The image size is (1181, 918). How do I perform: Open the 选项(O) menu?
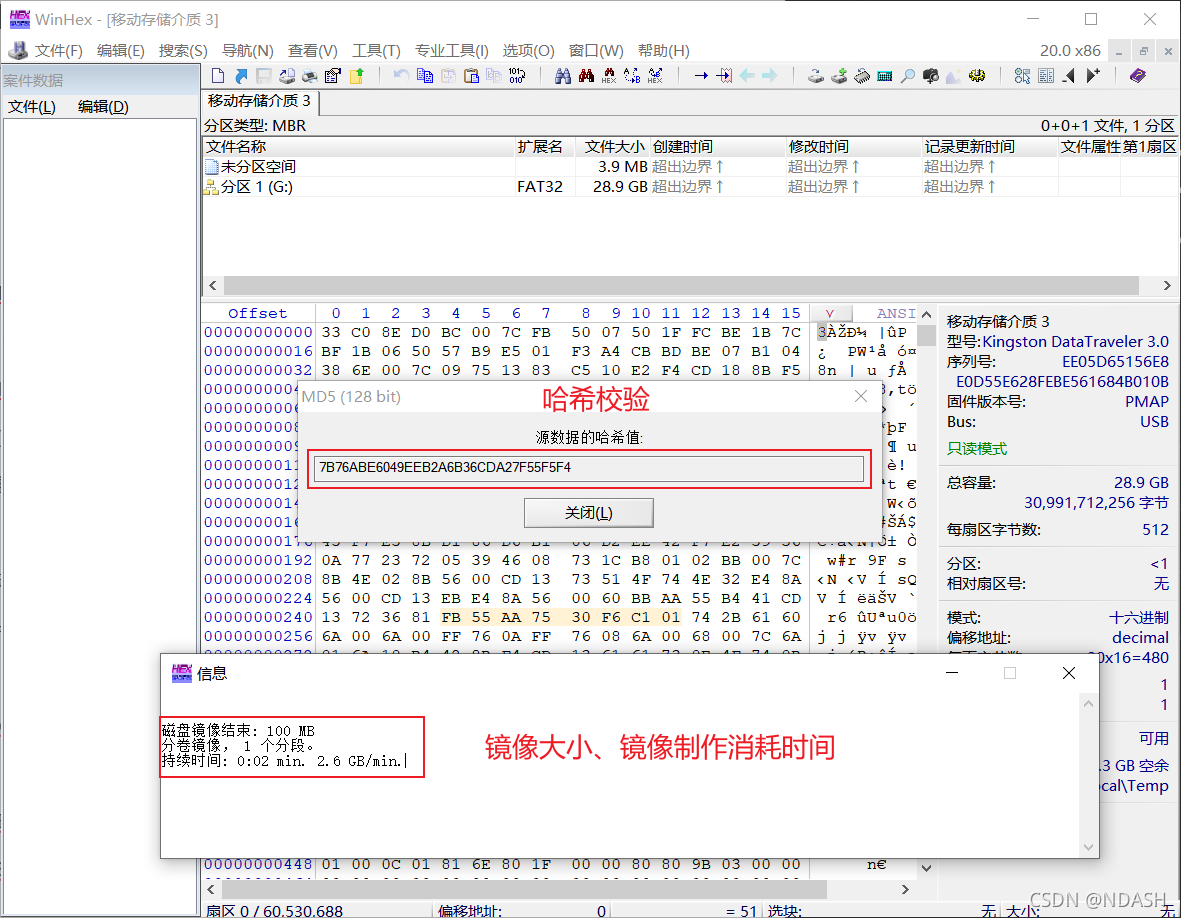[x=529, y=50]
